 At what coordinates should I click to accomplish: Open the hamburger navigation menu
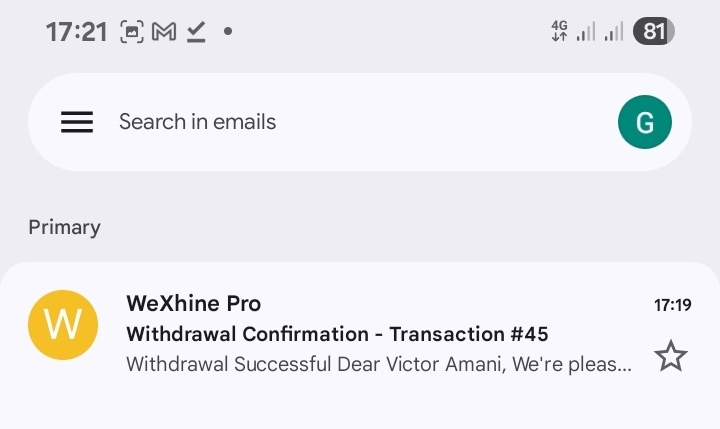tap(77, 122)
